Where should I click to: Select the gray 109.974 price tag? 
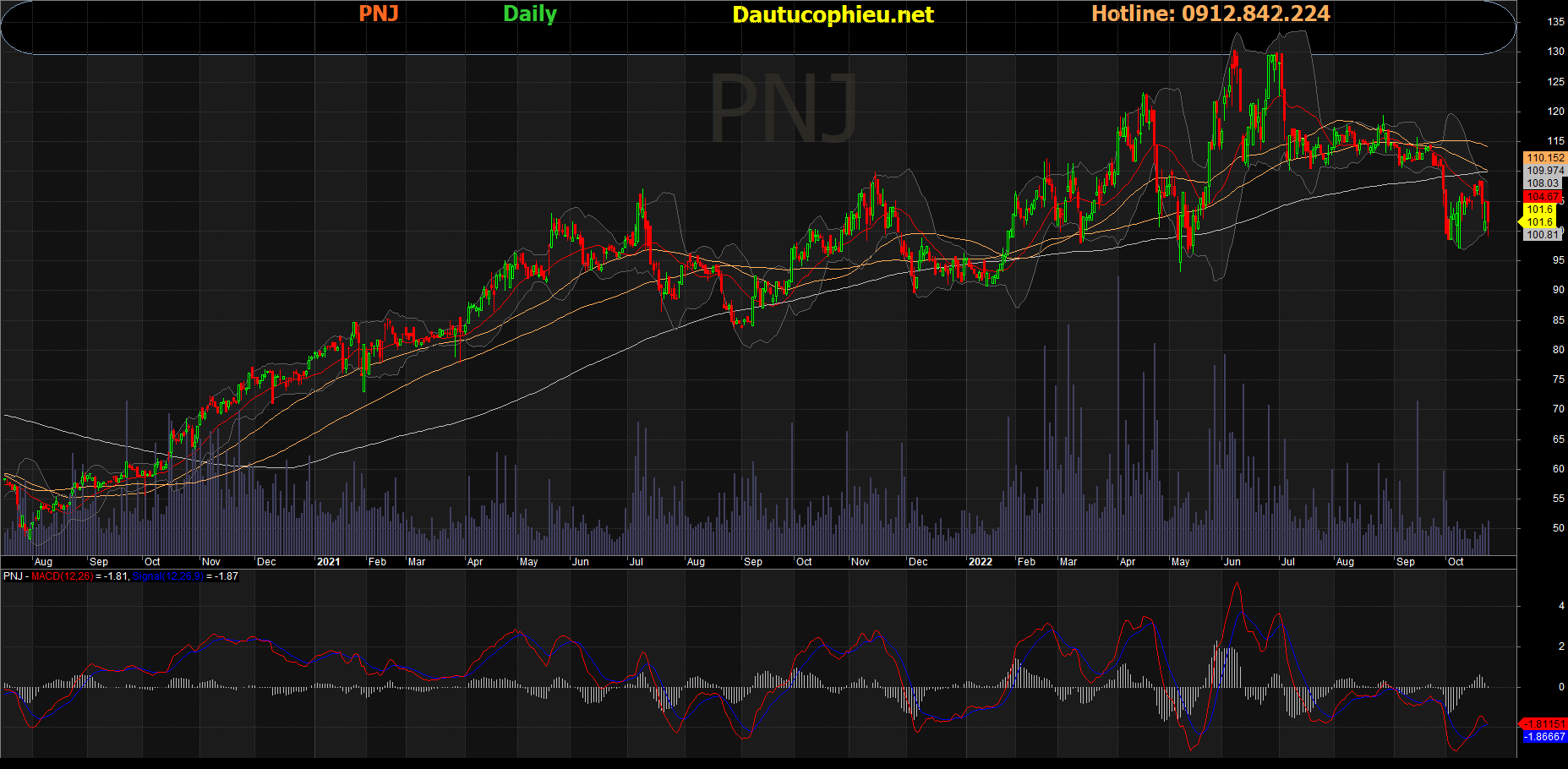(x=1544, y=171)
